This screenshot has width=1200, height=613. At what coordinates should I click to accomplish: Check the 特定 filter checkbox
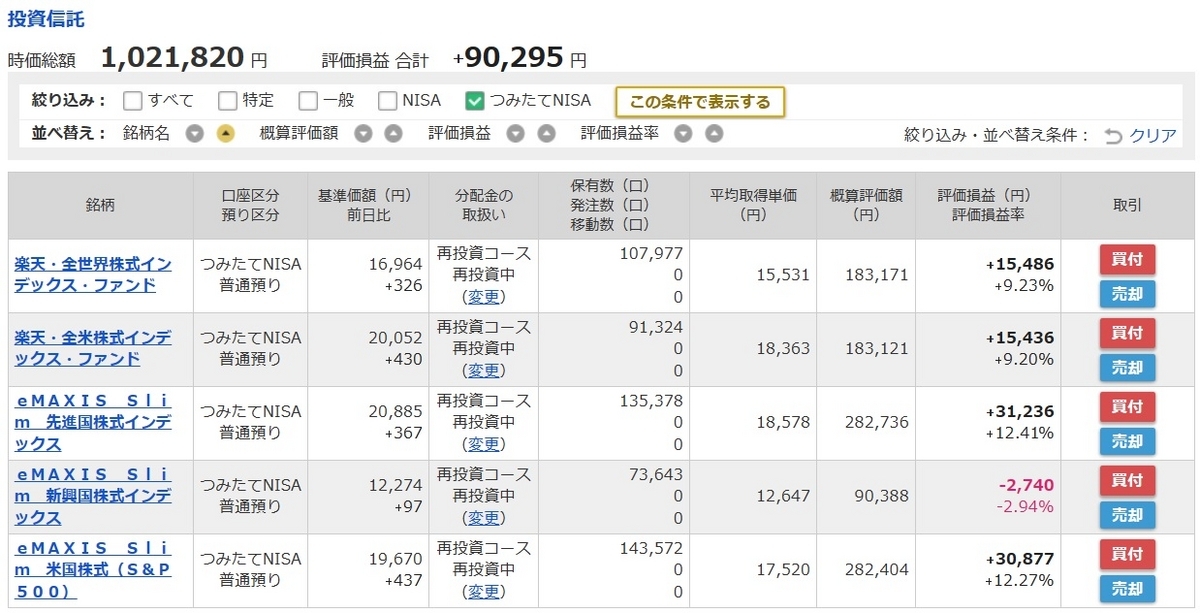[x=227, y=100]
